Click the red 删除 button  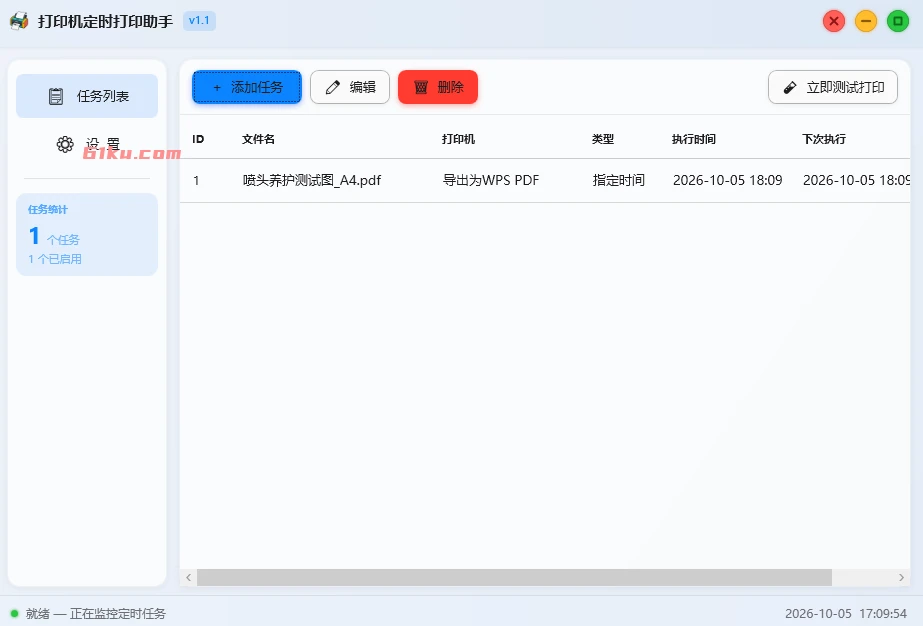click(438, 87)
